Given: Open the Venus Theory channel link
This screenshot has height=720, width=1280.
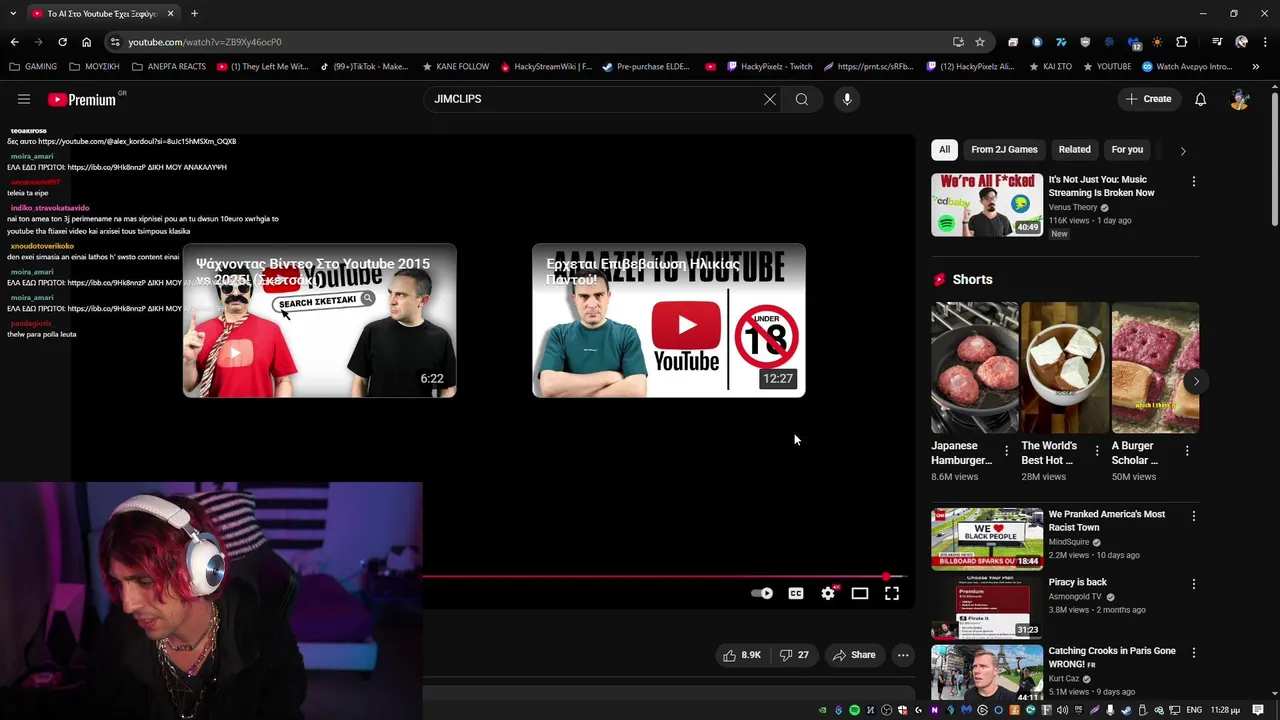Looking at the screenshot, I should click(x=1073, y=207).
